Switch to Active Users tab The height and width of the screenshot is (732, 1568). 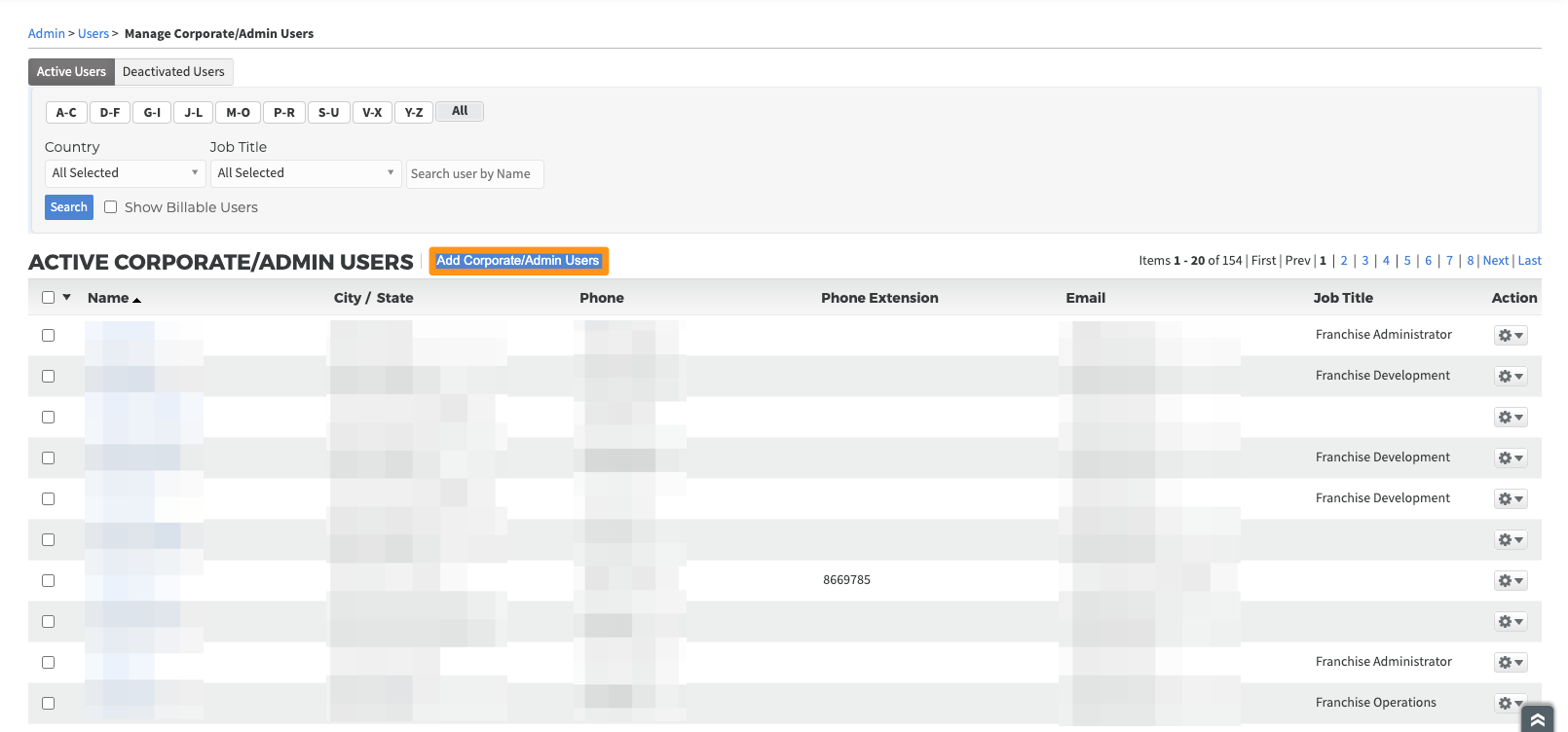(71, 72)
